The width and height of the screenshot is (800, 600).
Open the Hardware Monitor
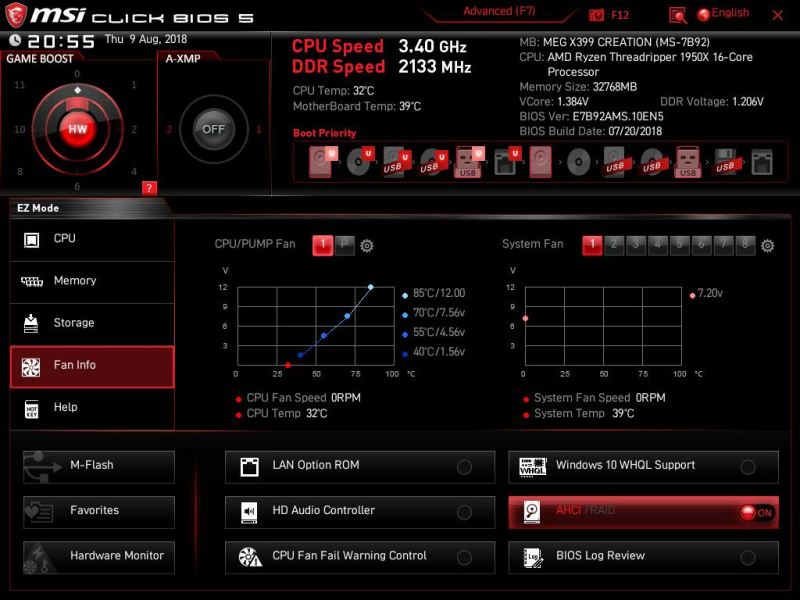[98, 557]
